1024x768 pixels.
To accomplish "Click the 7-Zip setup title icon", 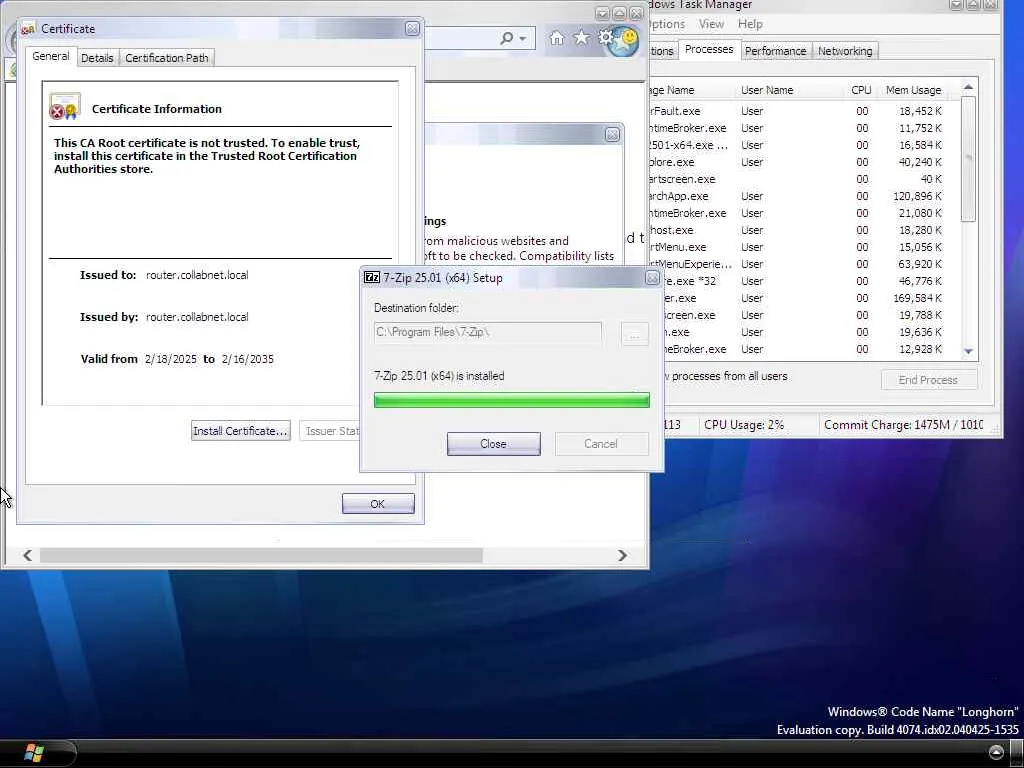I will coord(372,278).
